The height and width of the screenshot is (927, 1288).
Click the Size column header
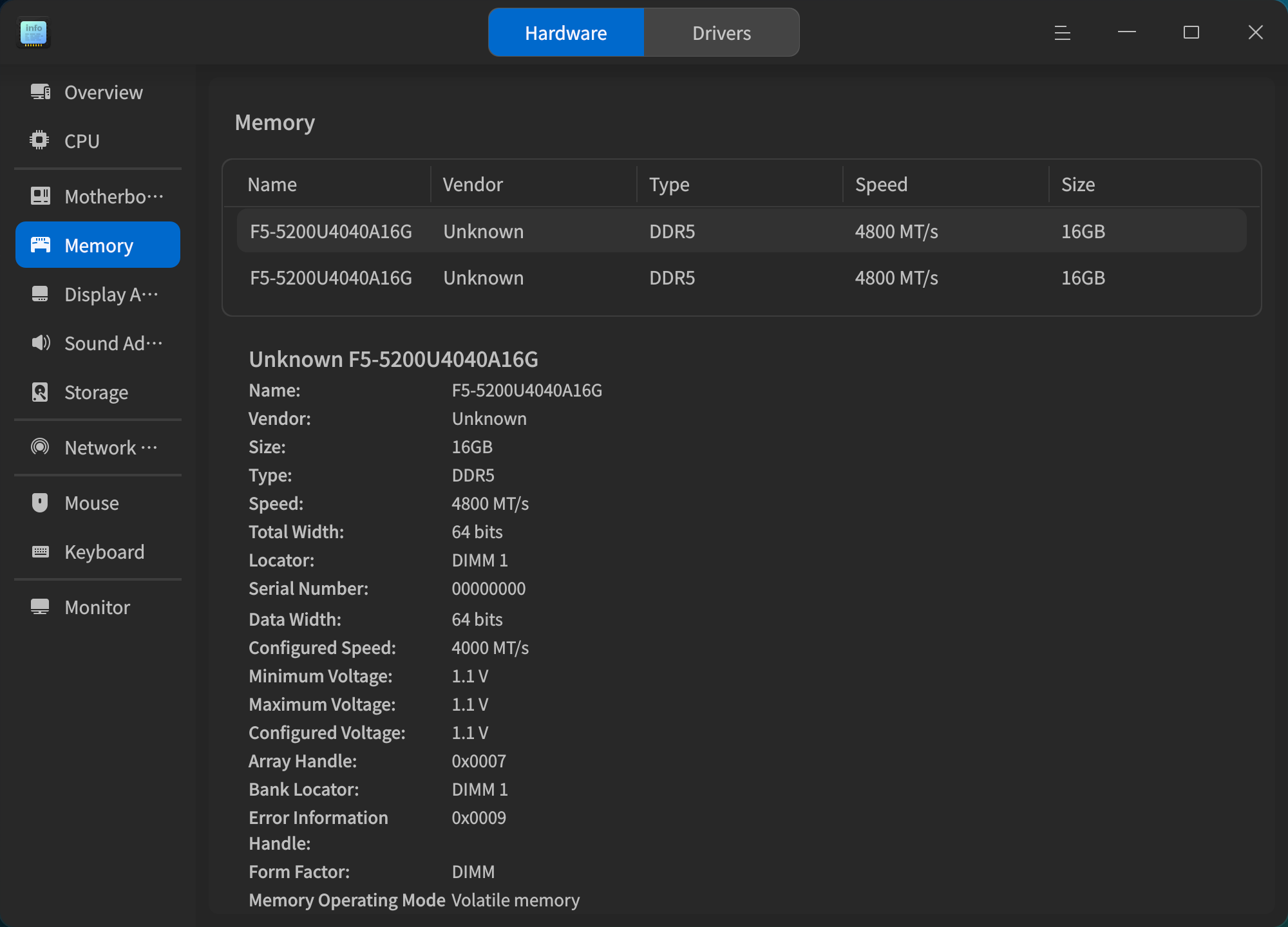pos(1078,185)
